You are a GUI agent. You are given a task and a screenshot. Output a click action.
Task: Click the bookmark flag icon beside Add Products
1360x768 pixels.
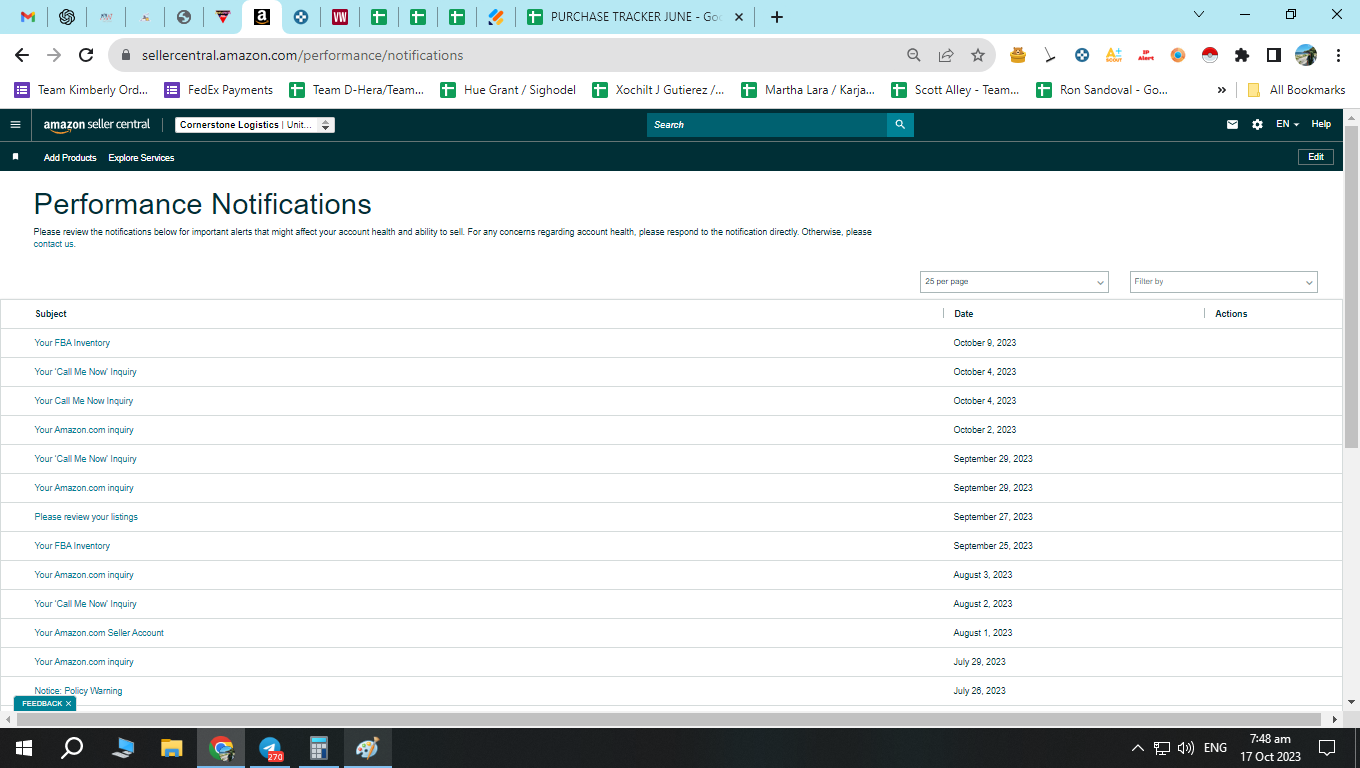pyautogui.click(x=15, y=157)
